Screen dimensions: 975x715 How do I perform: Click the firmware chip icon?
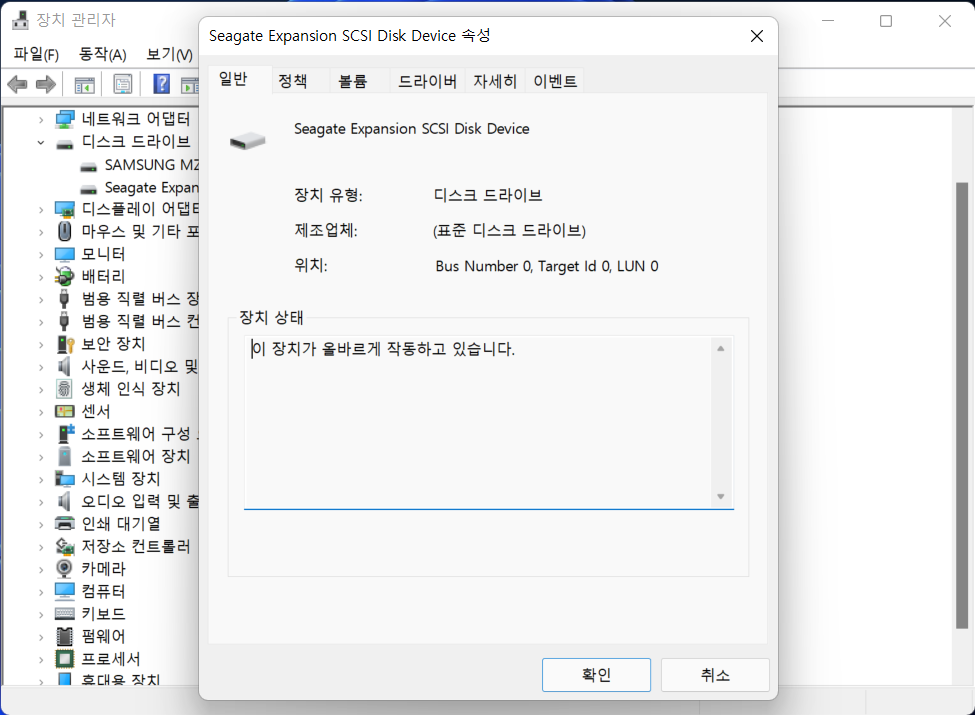(65, 636)
